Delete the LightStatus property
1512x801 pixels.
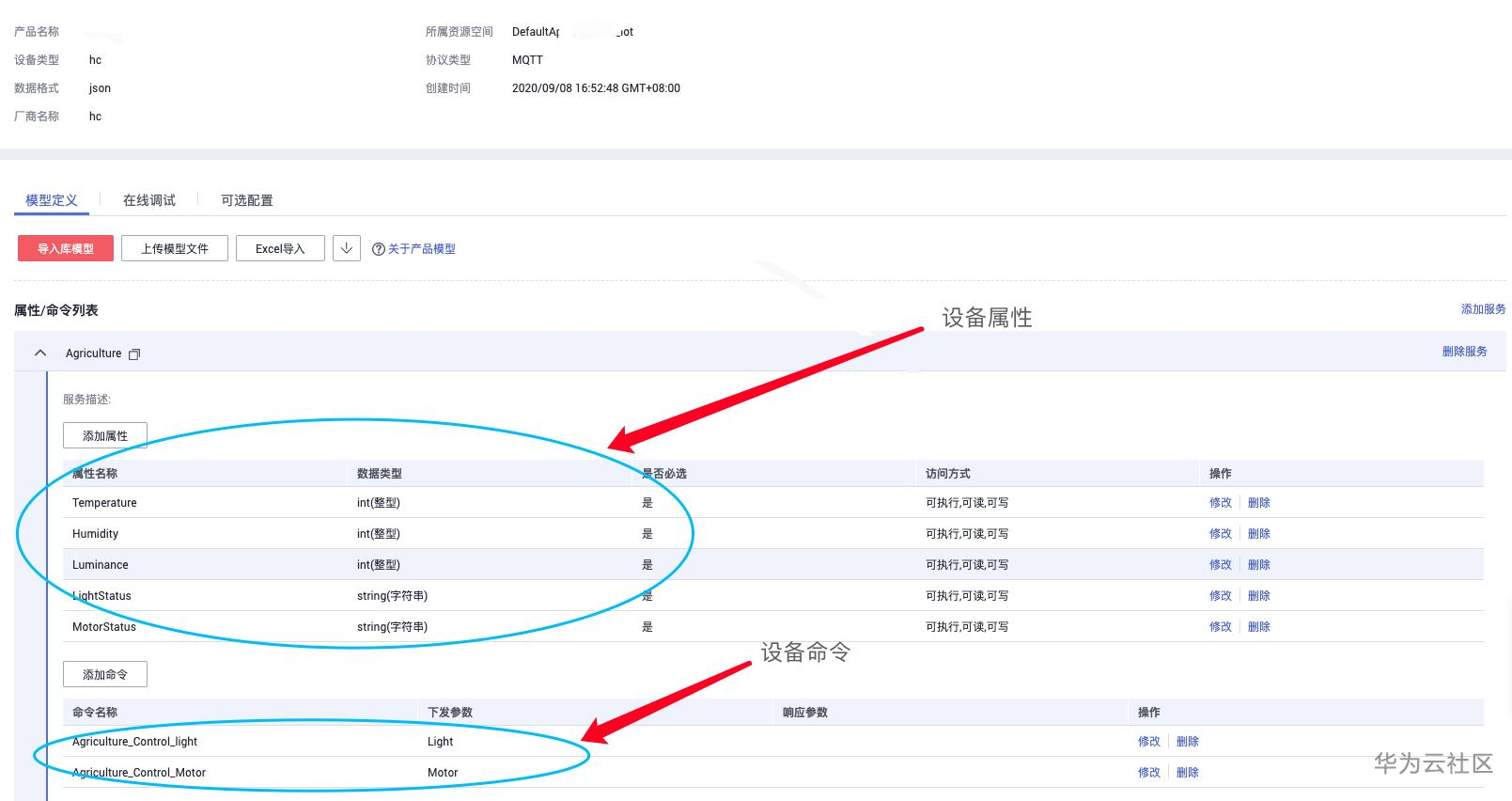click(1259, 596)
